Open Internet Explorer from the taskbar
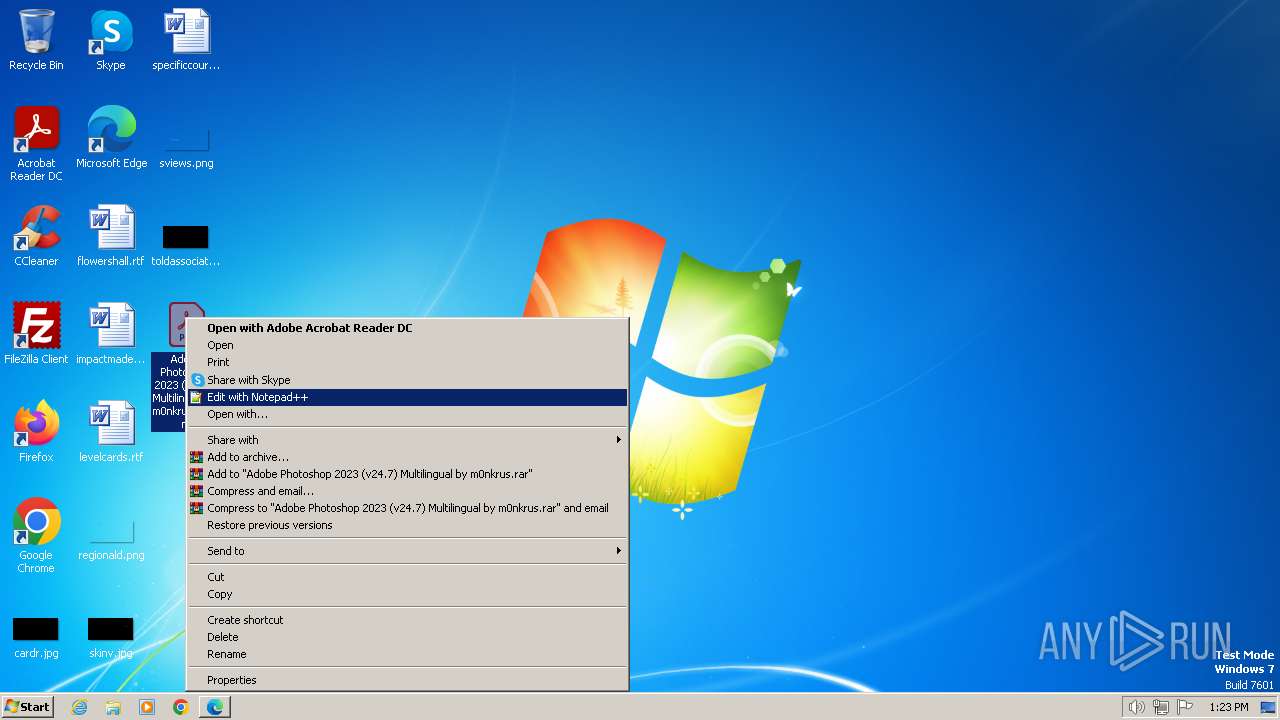The image size is (1280, 720). (79, 707)
